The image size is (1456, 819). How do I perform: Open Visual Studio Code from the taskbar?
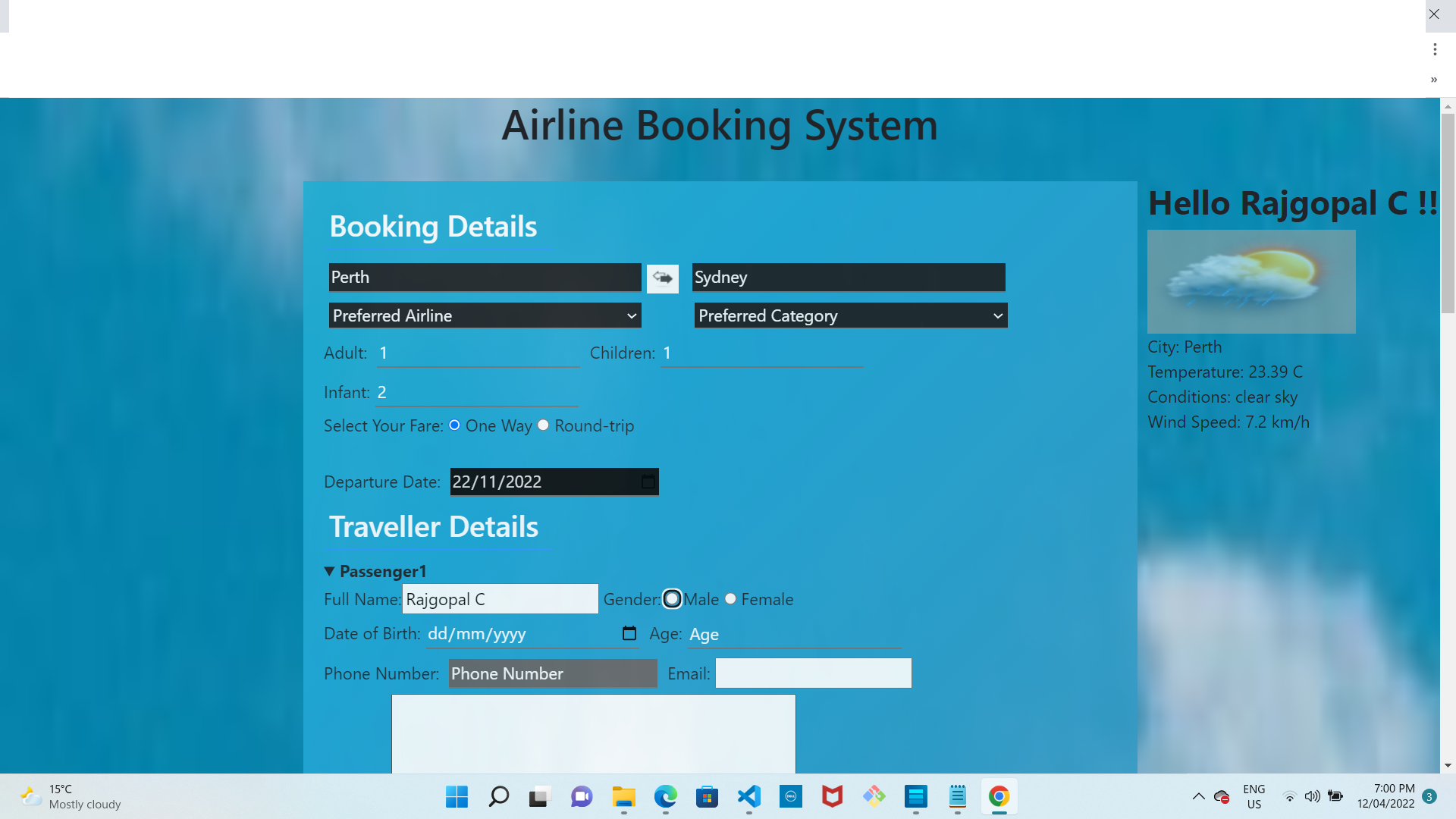point(748,797)
